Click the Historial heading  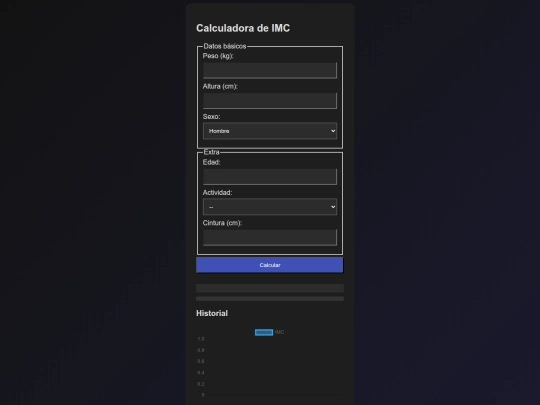pyautogui.click(x=212, y=313)
